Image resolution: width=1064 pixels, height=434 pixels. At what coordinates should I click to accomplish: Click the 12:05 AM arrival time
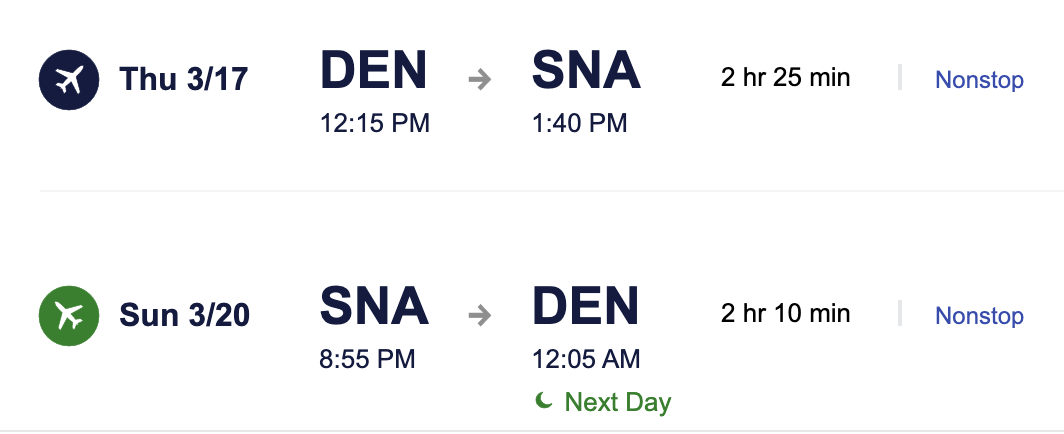click(x=586, y=359)
